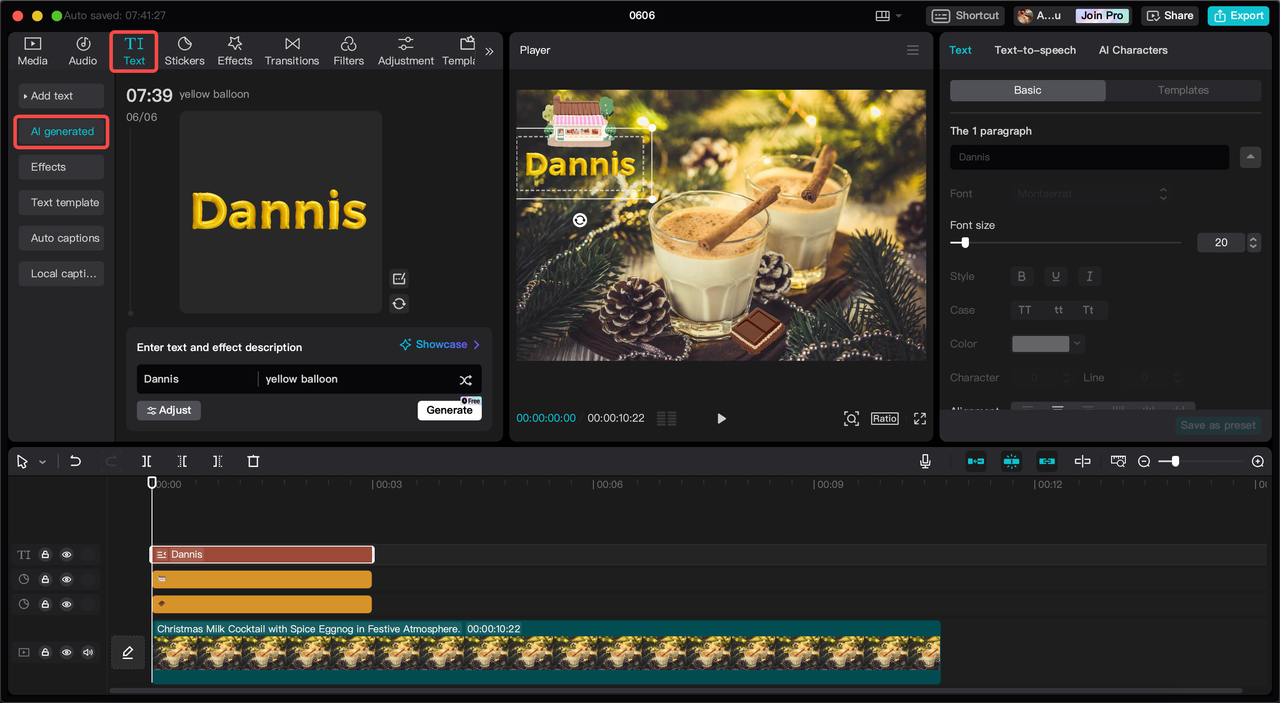Open the text color swatch

[x=1040, y=344]
